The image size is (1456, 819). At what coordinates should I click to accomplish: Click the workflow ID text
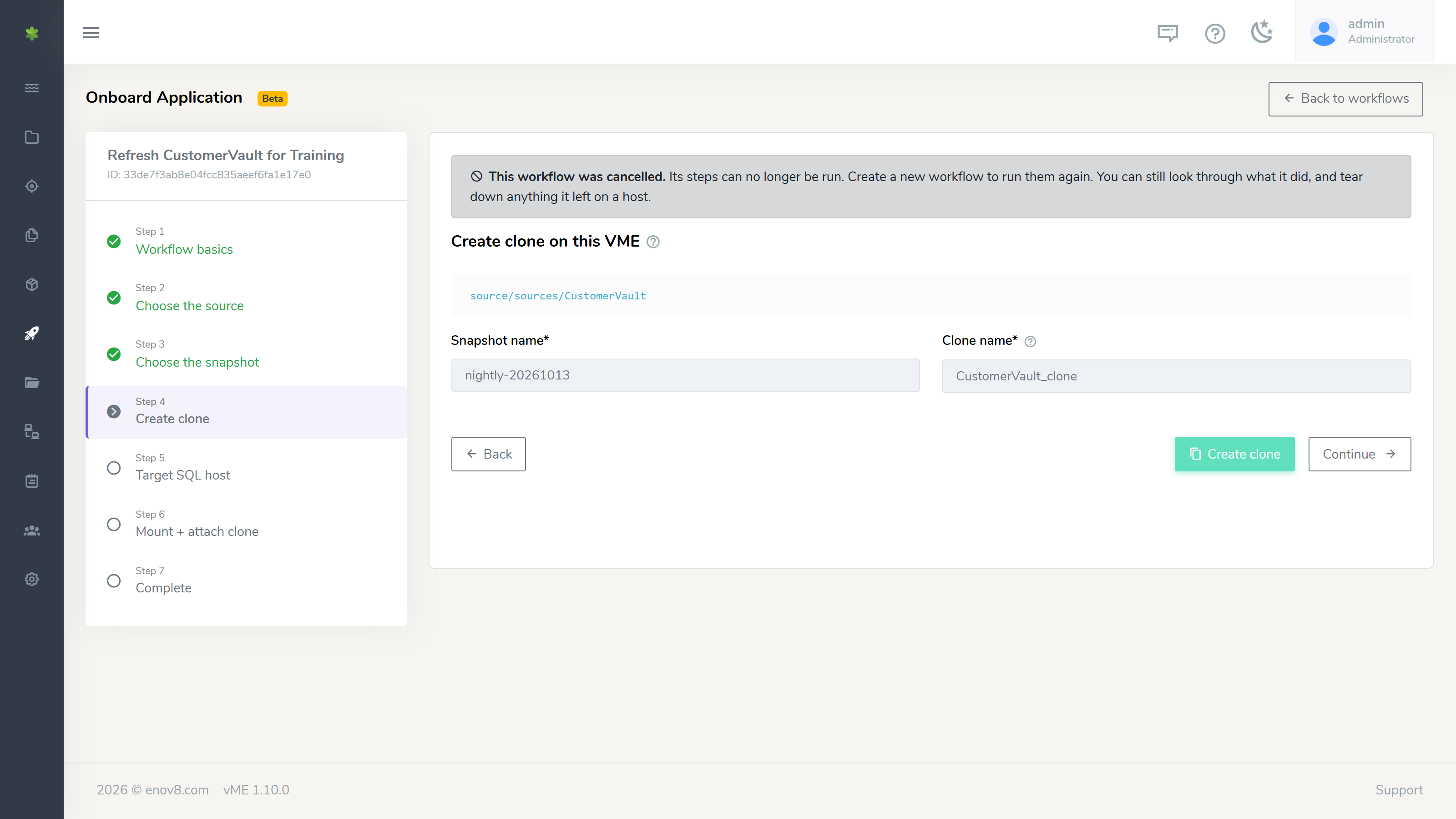(x=209, y=175)
